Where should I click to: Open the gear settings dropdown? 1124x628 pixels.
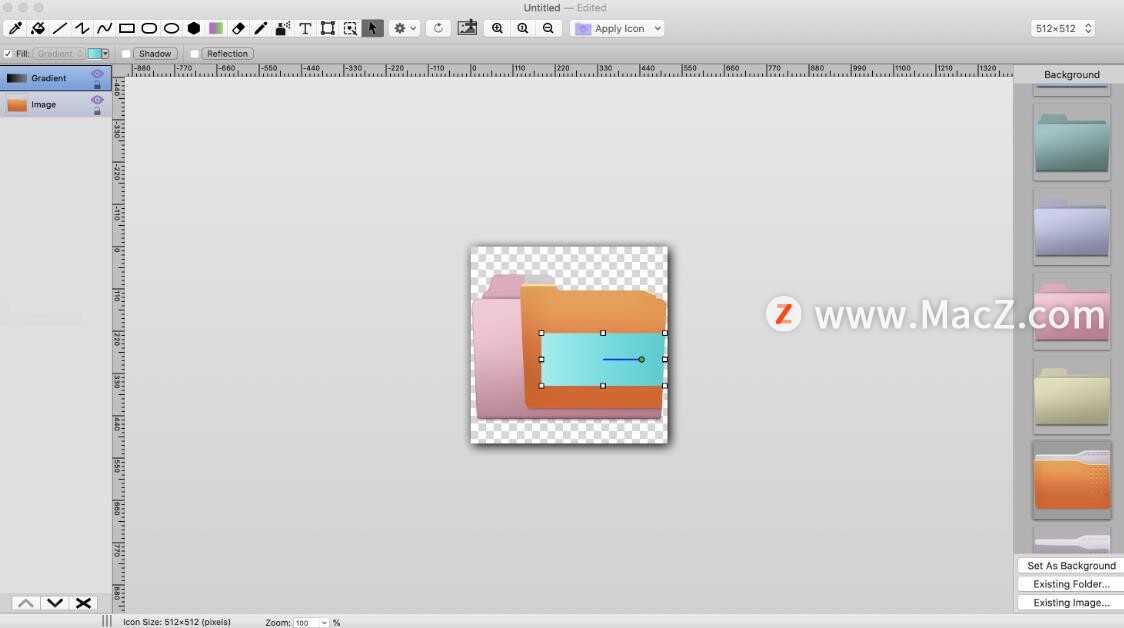pyautogui.click(x=404, y=29)
